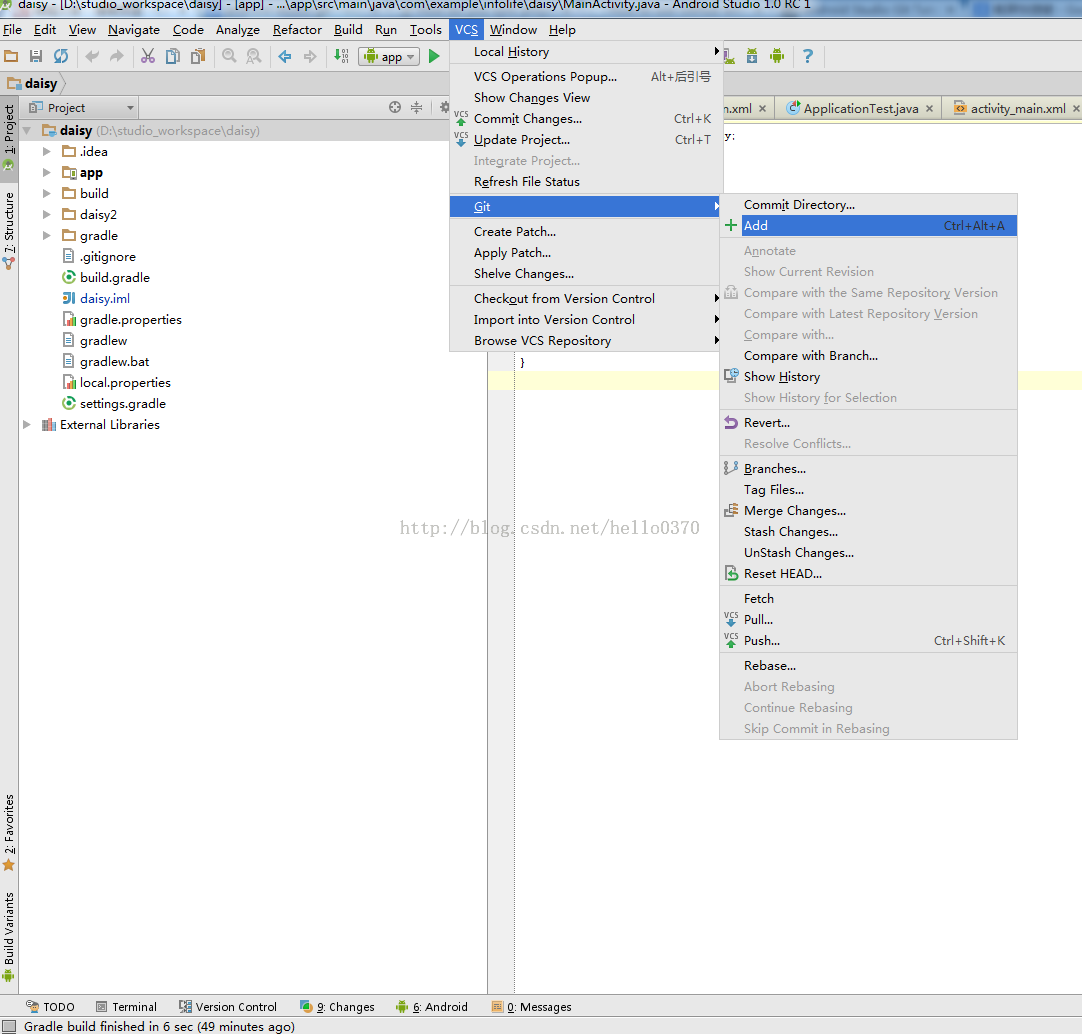Open the Changes tool window
The image size is (1082, 1034).
(x=337, y=1006)
